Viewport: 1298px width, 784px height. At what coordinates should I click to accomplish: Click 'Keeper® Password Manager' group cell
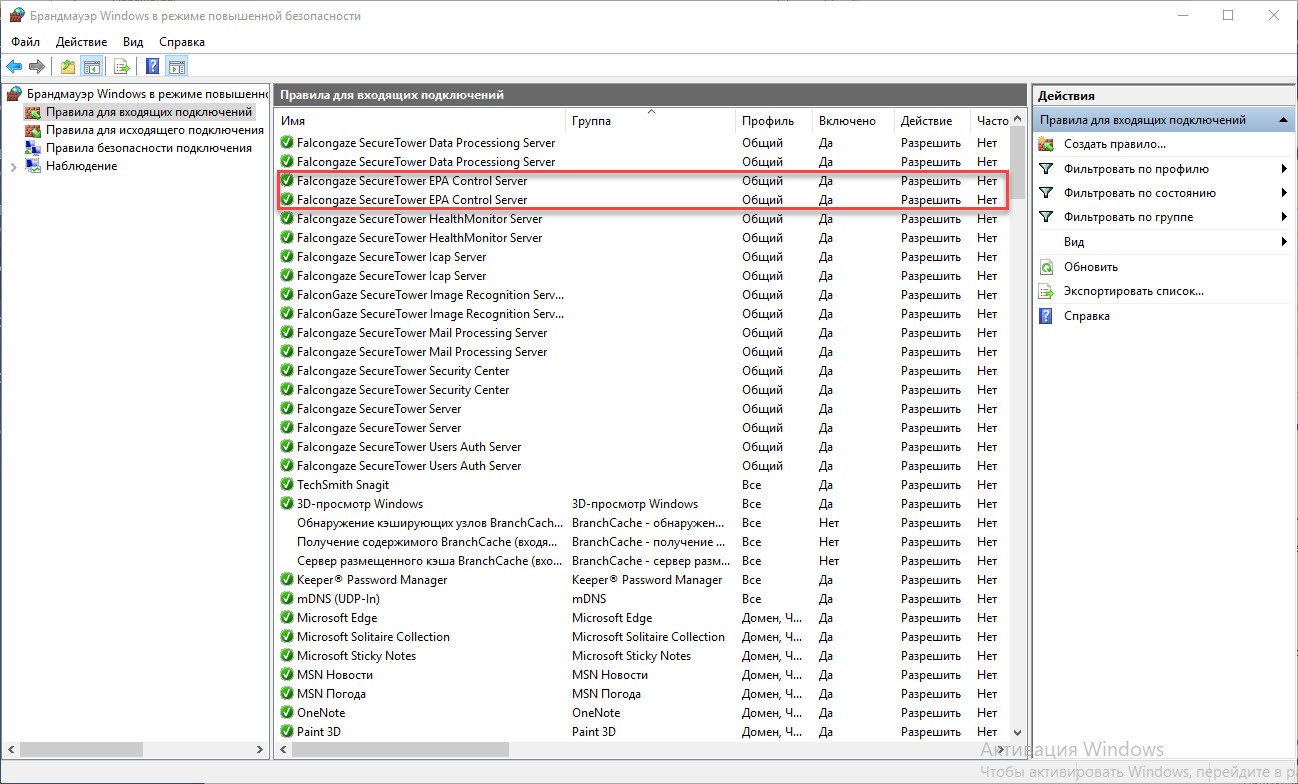(647, 580)
